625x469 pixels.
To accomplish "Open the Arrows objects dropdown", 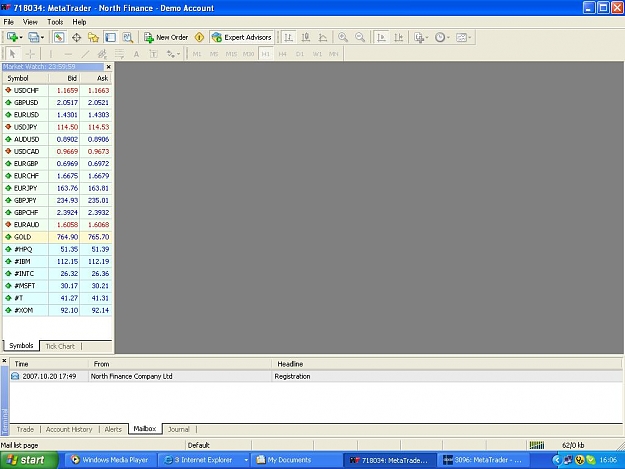I will click(x=173, y=54).
